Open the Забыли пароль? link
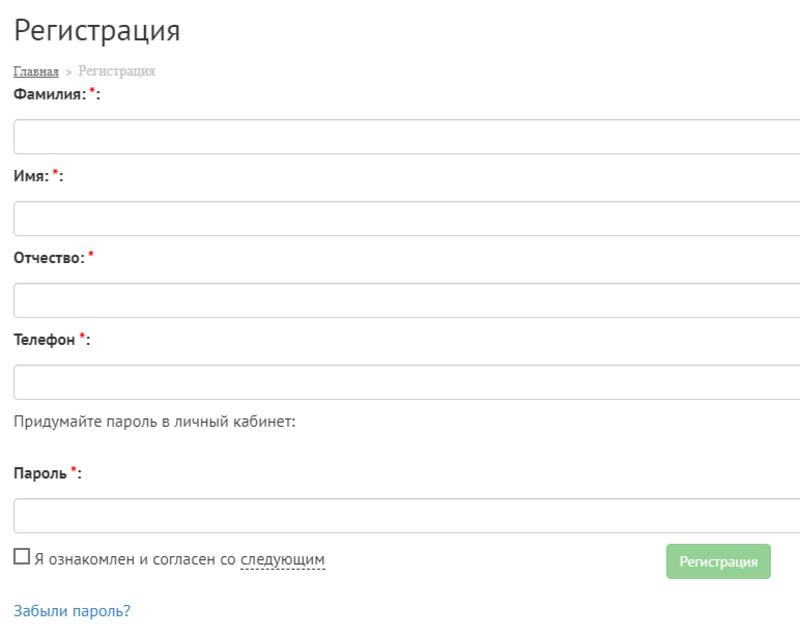800x637 pixels. pyautogui.click(x=71, y=611)
